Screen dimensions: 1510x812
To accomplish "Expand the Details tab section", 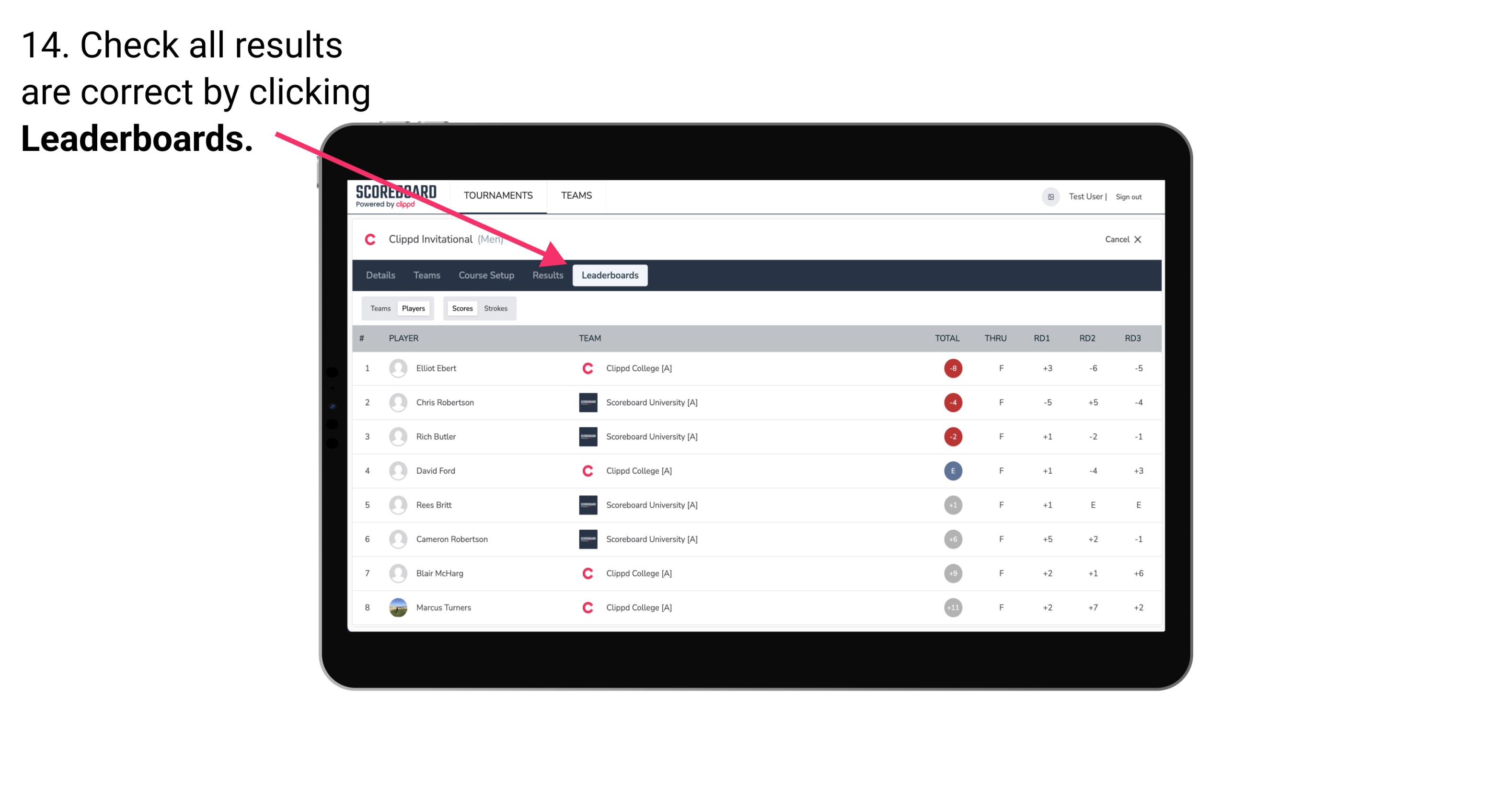I will (x=380, y=276).
